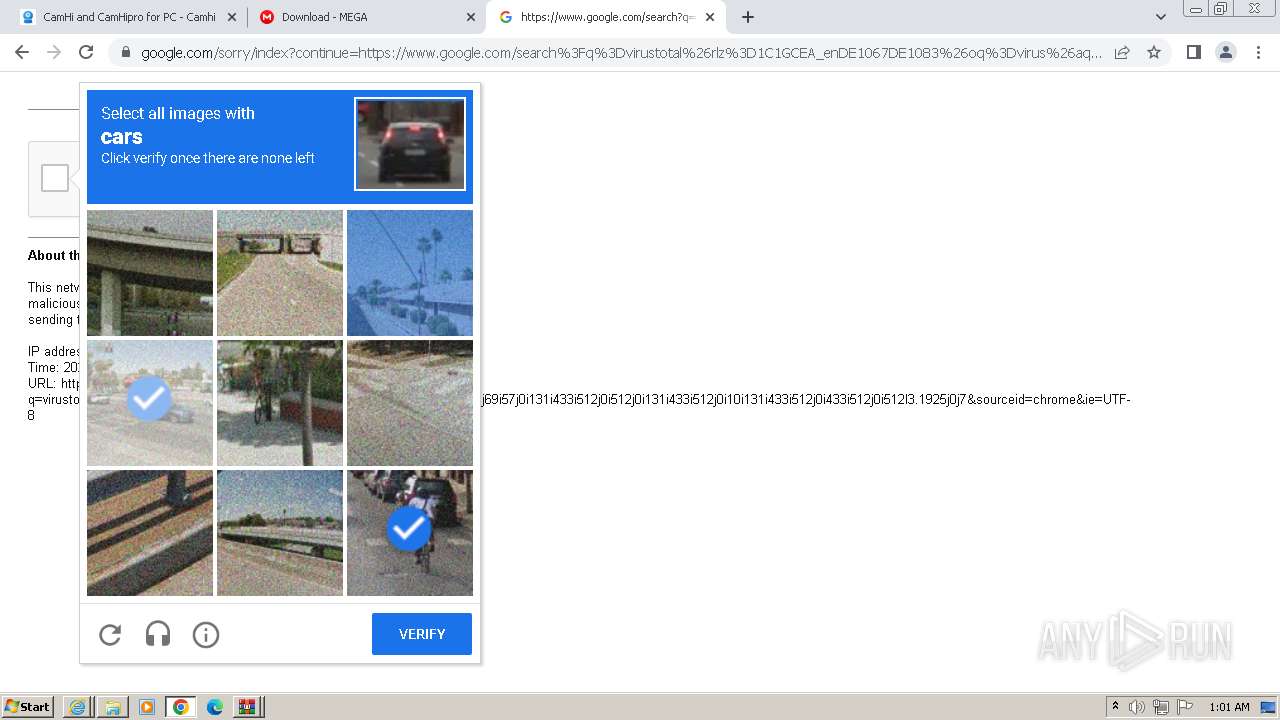Open Action Center flag tray icon
The image size is (1280, 720).
[x=1185, y=707]
